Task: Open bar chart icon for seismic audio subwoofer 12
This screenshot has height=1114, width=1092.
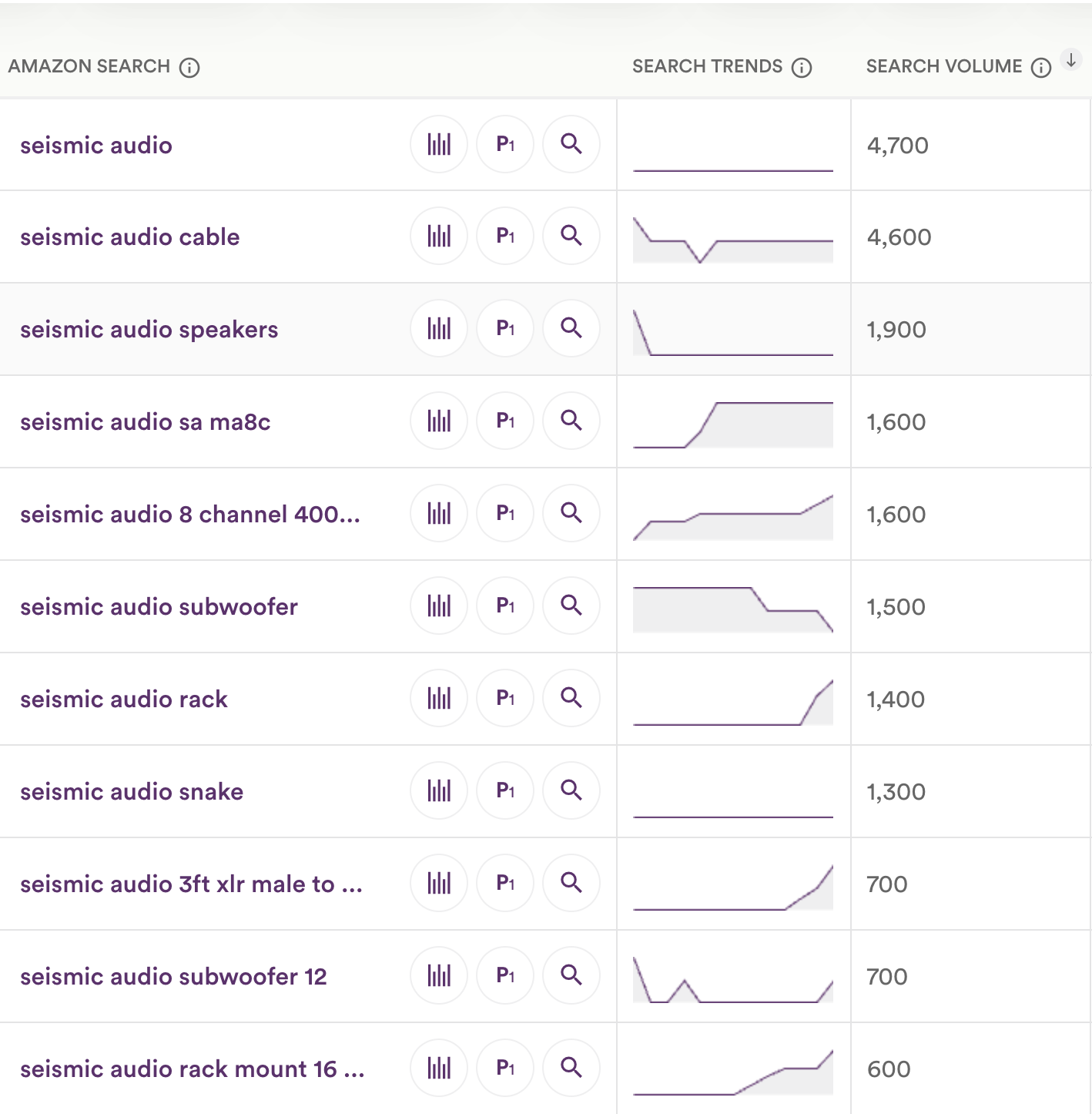Action: tap(439, 975)
